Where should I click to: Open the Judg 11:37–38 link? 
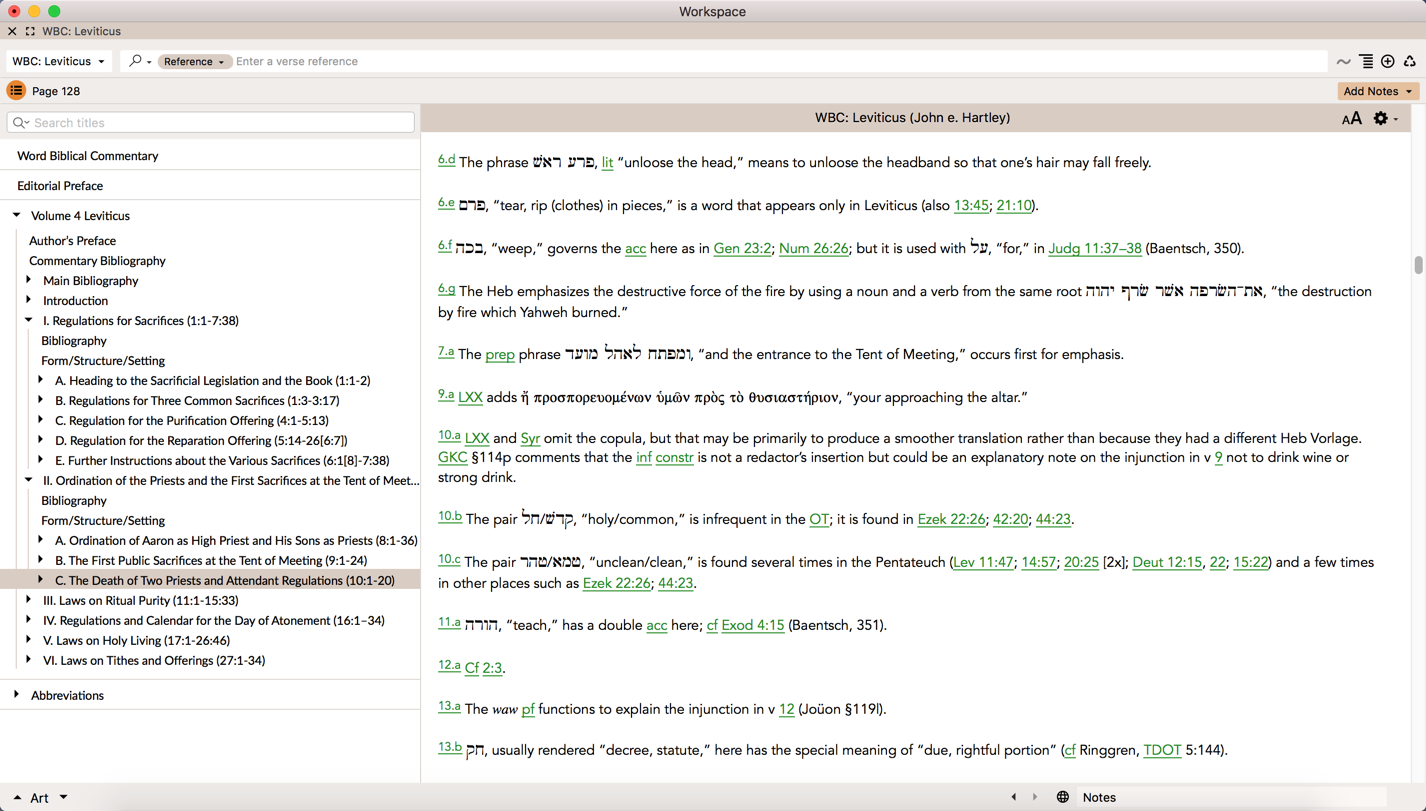[x=1094, y=248]
